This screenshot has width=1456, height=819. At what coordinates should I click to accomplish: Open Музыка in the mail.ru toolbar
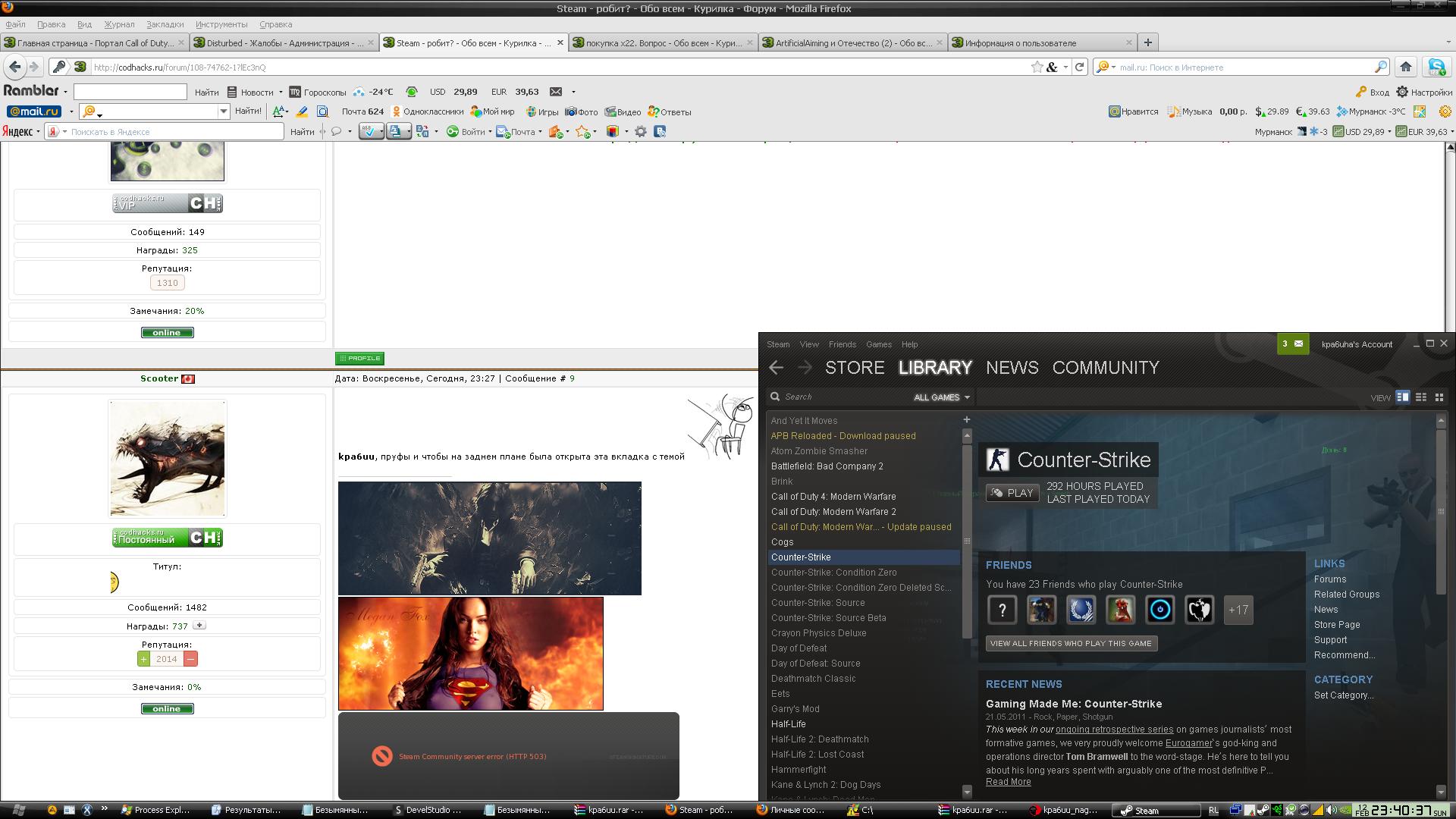click(x=1190, y=111)
